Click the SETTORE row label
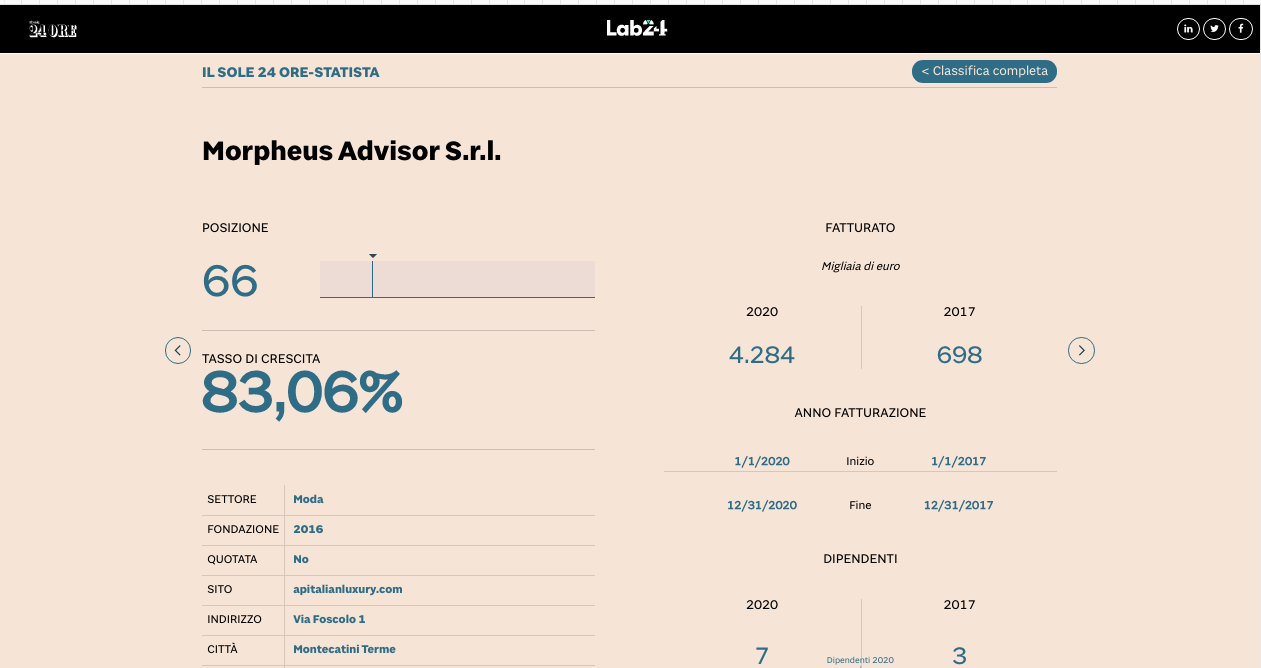 (x=232, y=499)
